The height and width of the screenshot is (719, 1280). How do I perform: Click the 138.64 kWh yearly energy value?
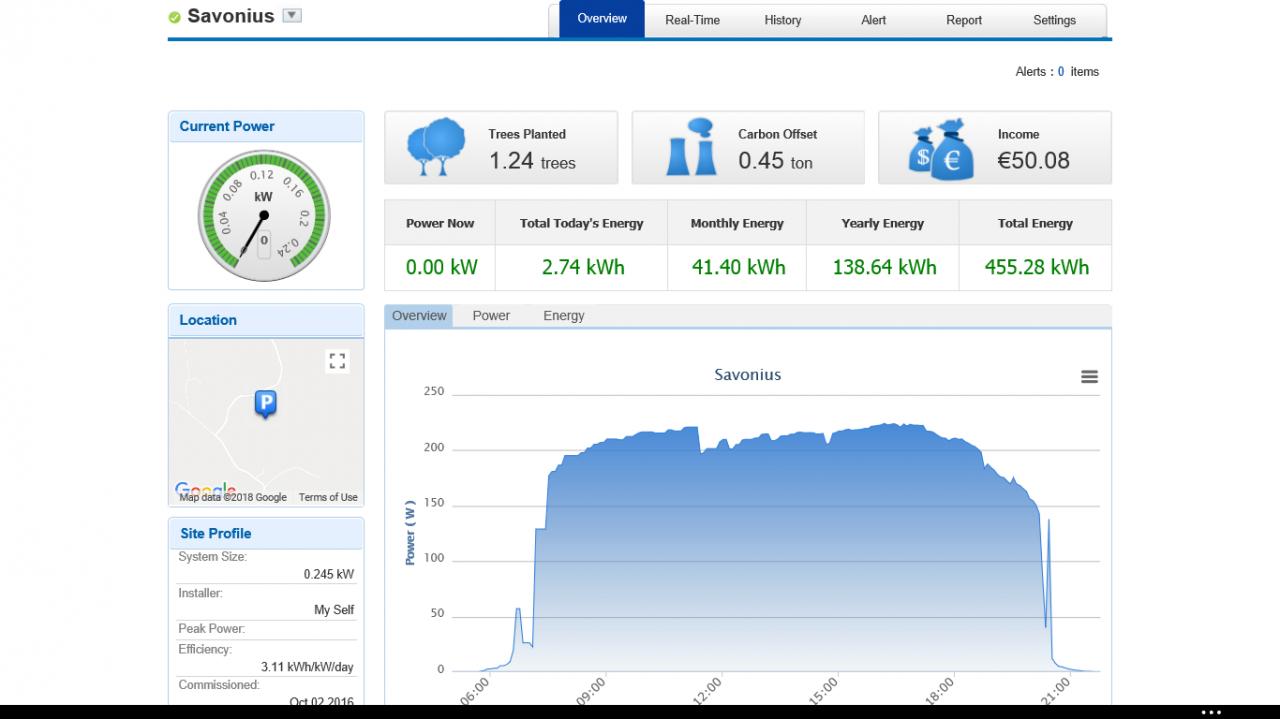[x=884, y=267]
